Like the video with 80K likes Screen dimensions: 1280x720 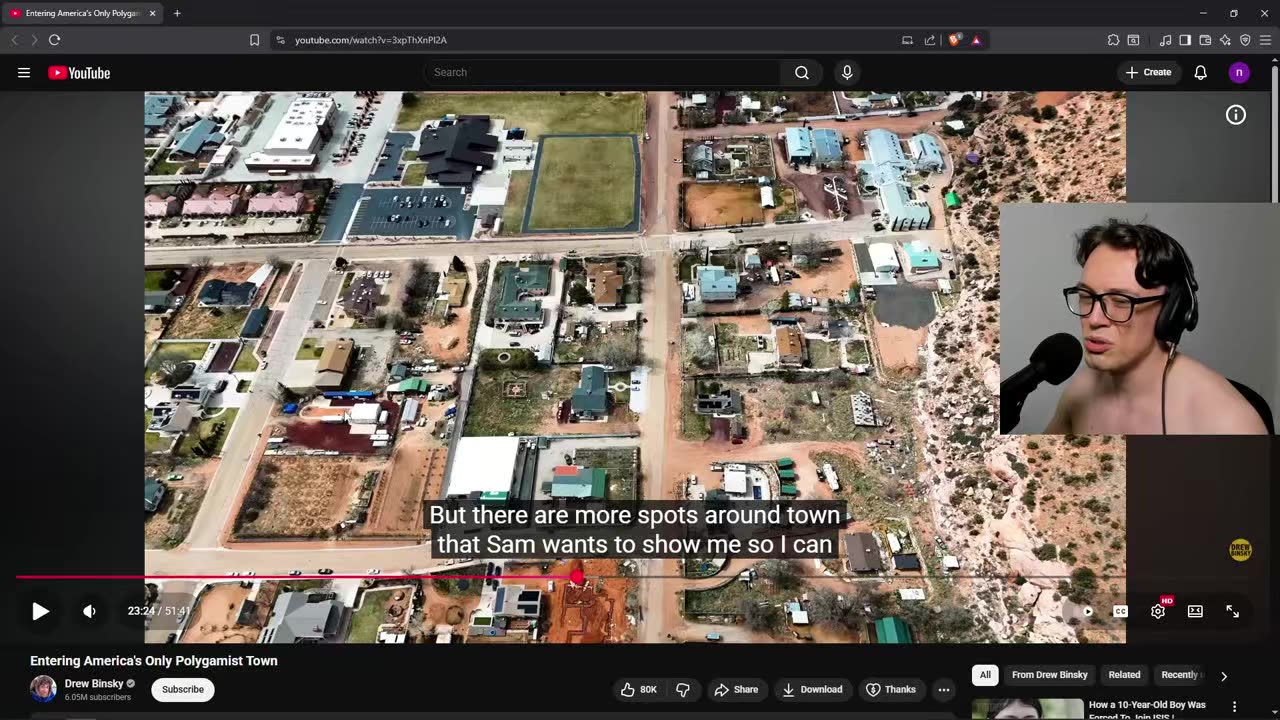638,689
